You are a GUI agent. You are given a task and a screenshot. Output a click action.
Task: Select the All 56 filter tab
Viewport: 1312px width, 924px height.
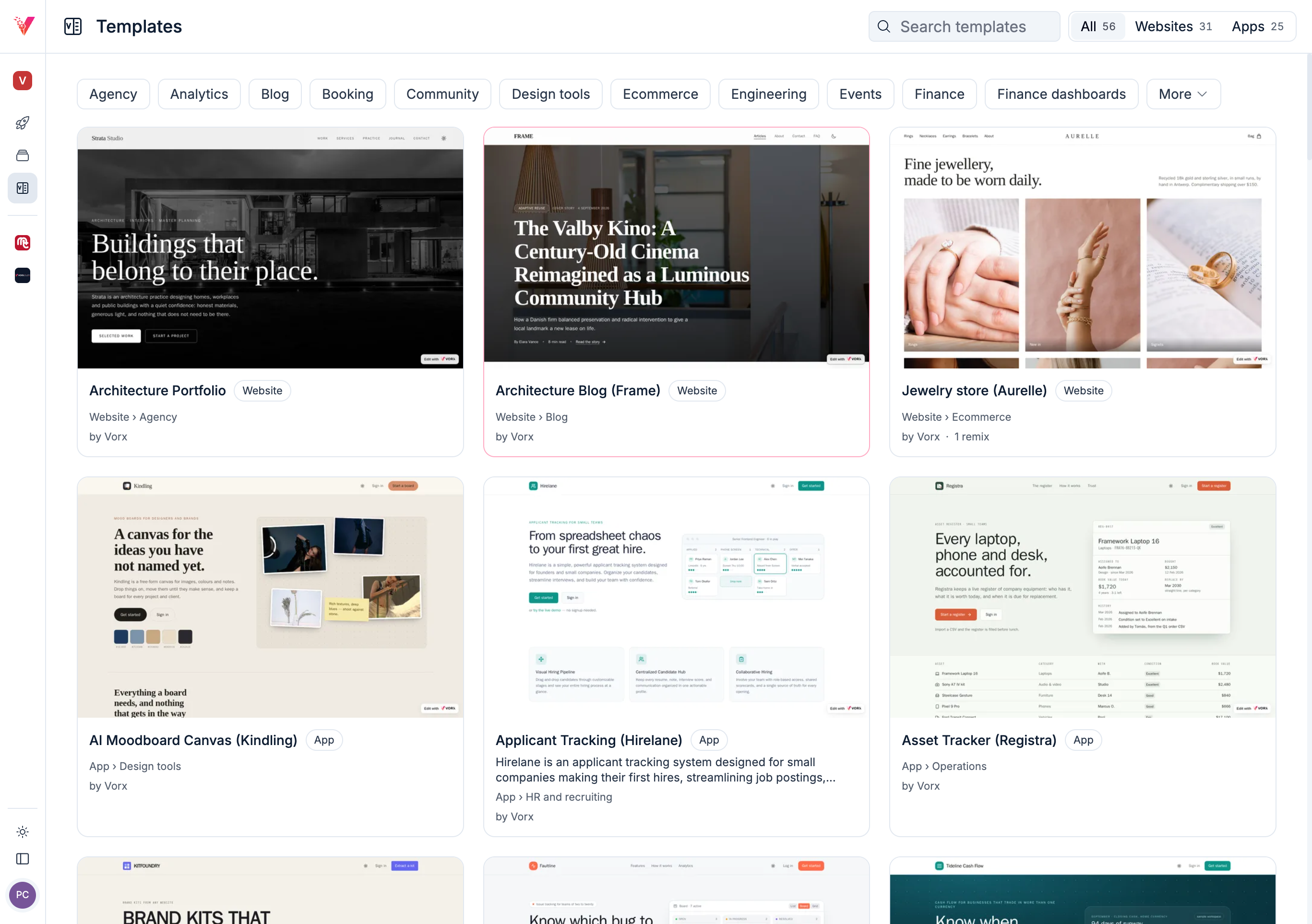[1097, 26]
